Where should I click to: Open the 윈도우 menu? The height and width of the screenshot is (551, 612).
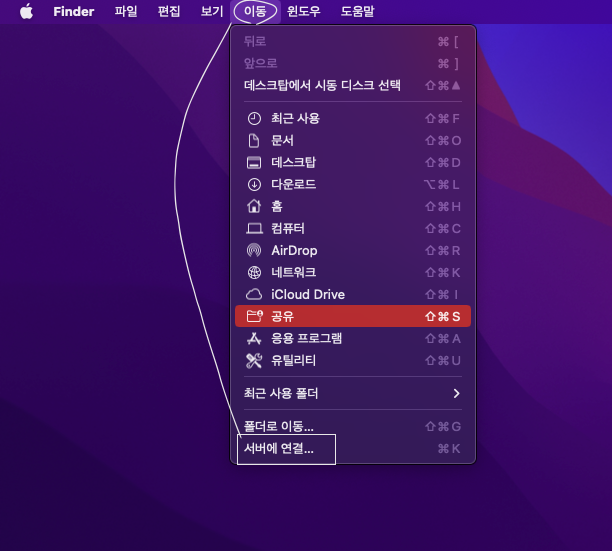point(304,11)
